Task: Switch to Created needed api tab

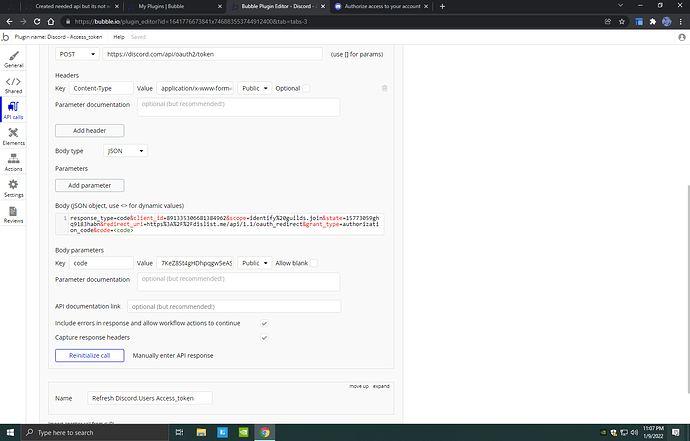Action: 71,6
